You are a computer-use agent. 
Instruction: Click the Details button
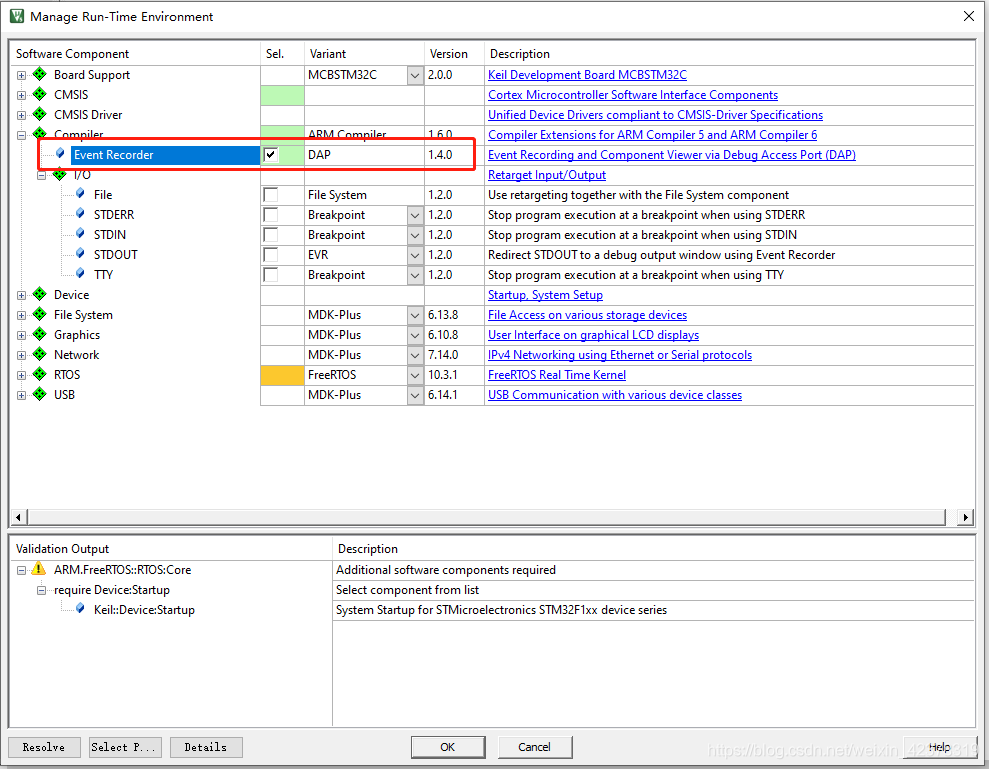[x=206, y=747]
